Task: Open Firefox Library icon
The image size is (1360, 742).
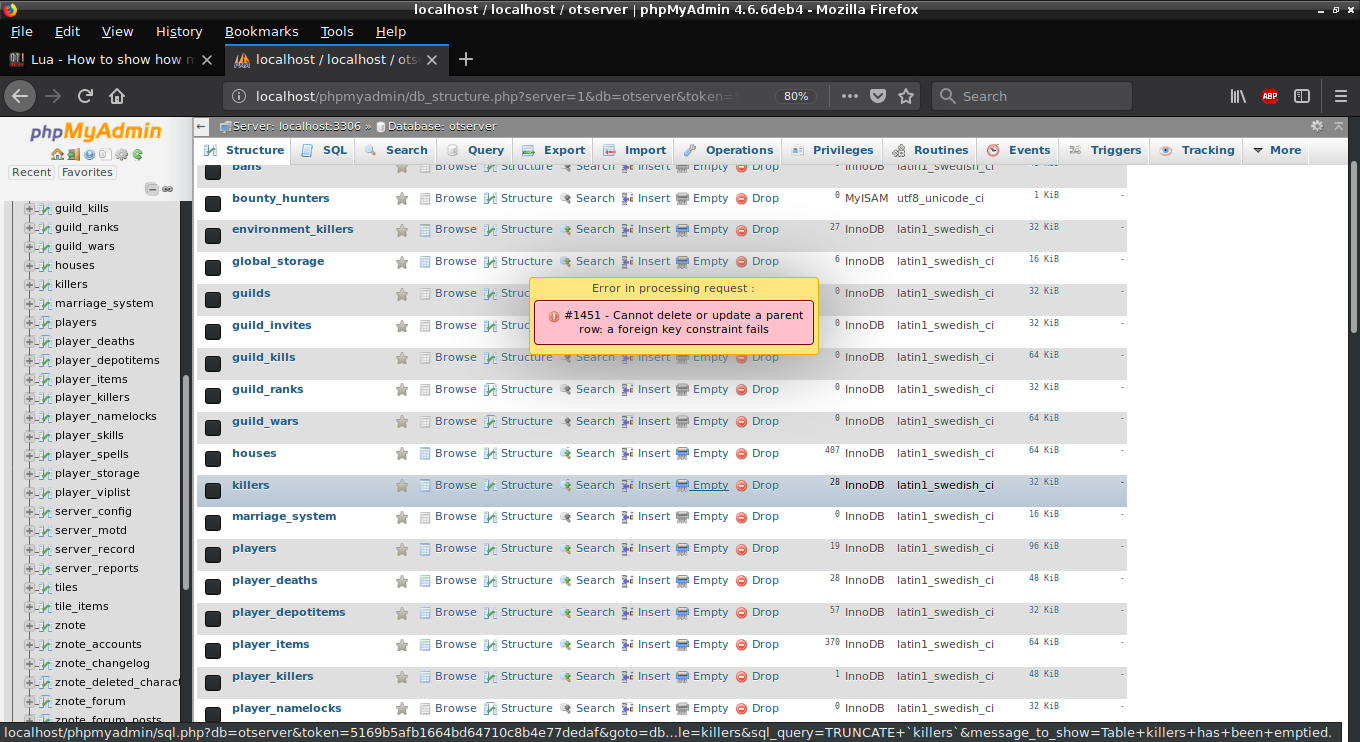Action: [1238, 96]
